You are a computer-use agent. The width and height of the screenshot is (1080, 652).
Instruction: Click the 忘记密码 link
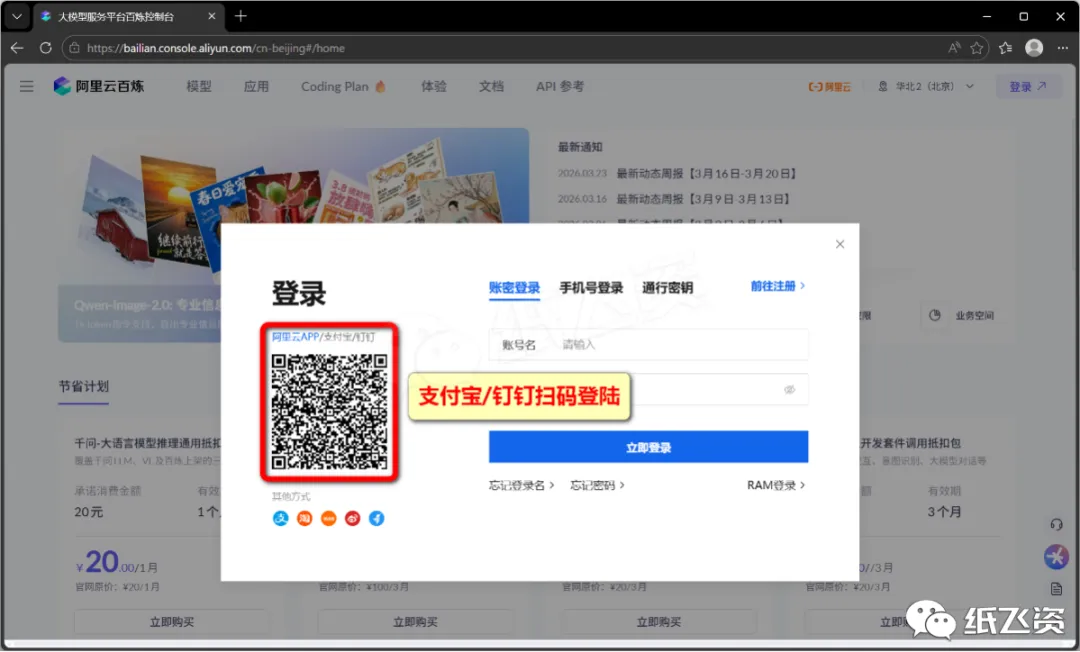pos(597,485)
